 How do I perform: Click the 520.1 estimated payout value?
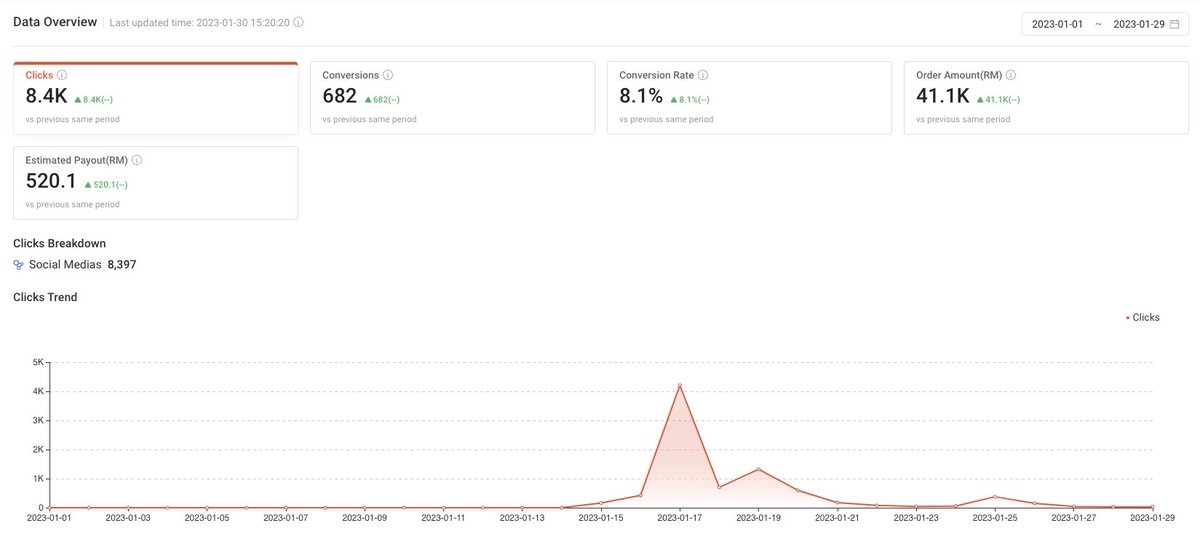(50, 181)
